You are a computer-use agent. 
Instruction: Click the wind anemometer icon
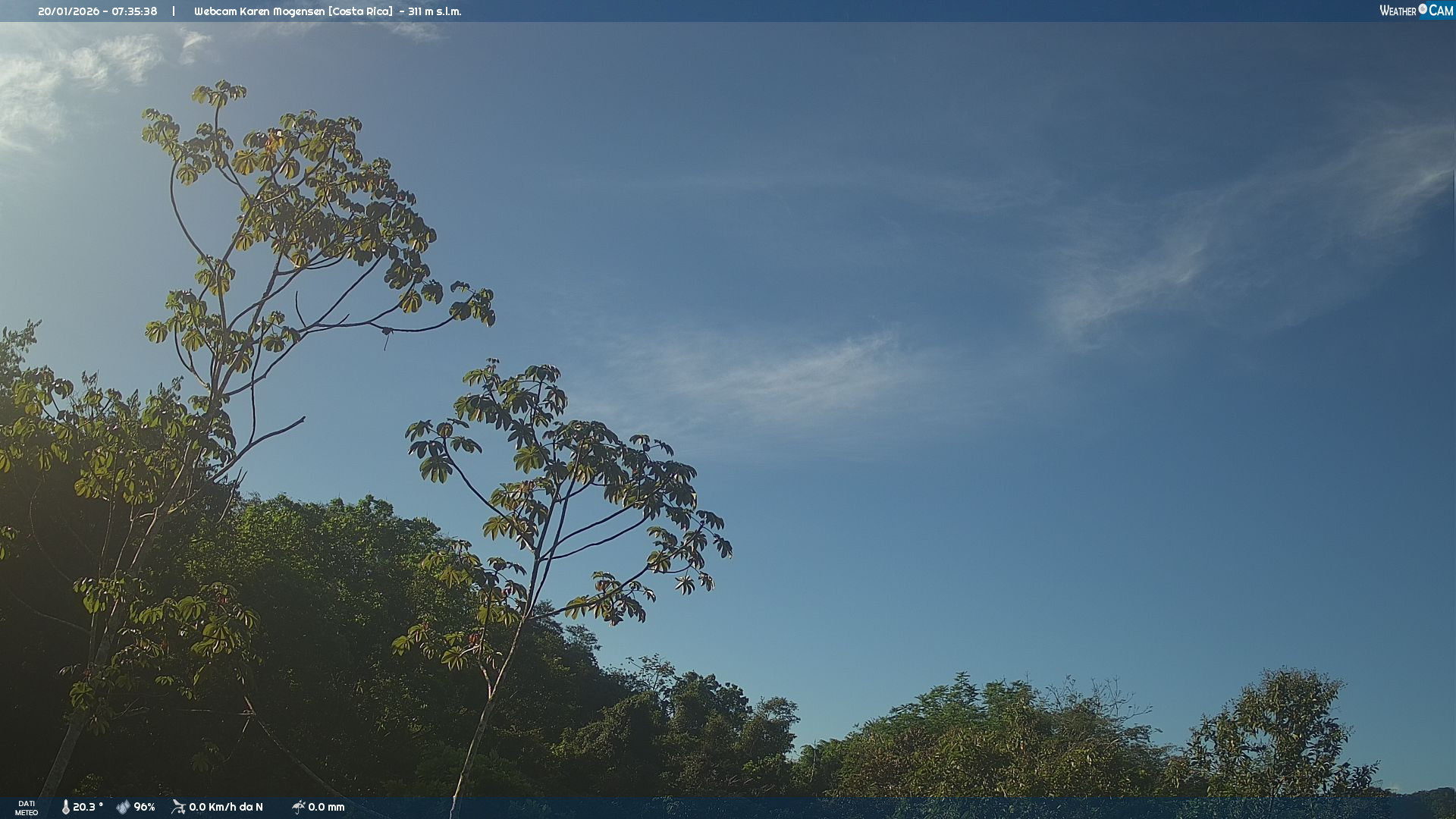click(x=178, y=807)
